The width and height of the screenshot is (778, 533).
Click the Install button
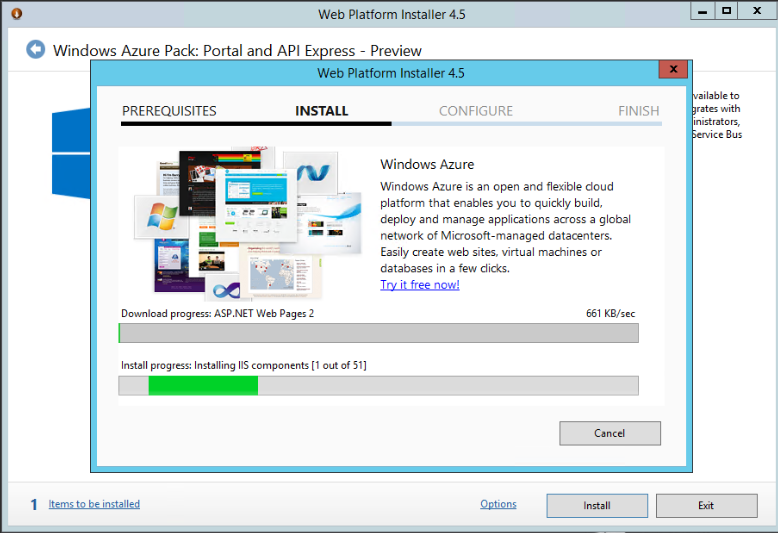[597, 506]
